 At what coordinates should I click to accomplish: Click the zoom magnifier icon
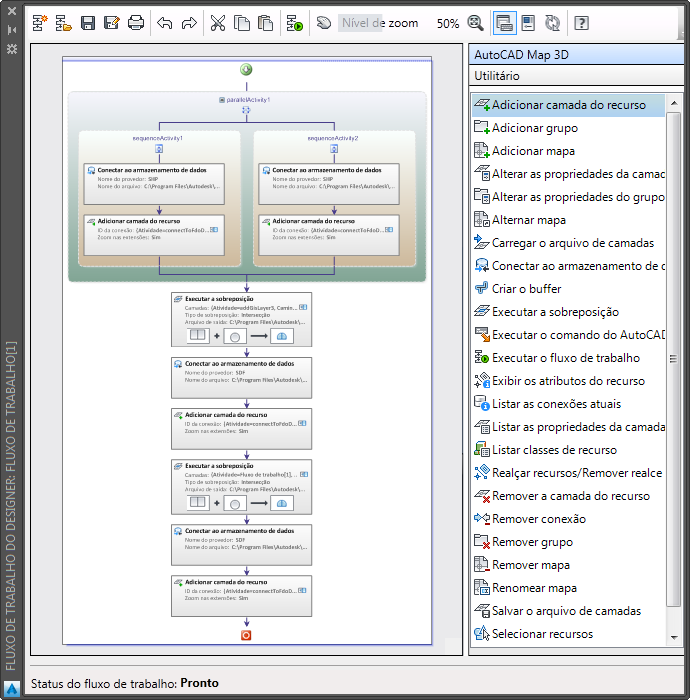(x=475, y=23)
